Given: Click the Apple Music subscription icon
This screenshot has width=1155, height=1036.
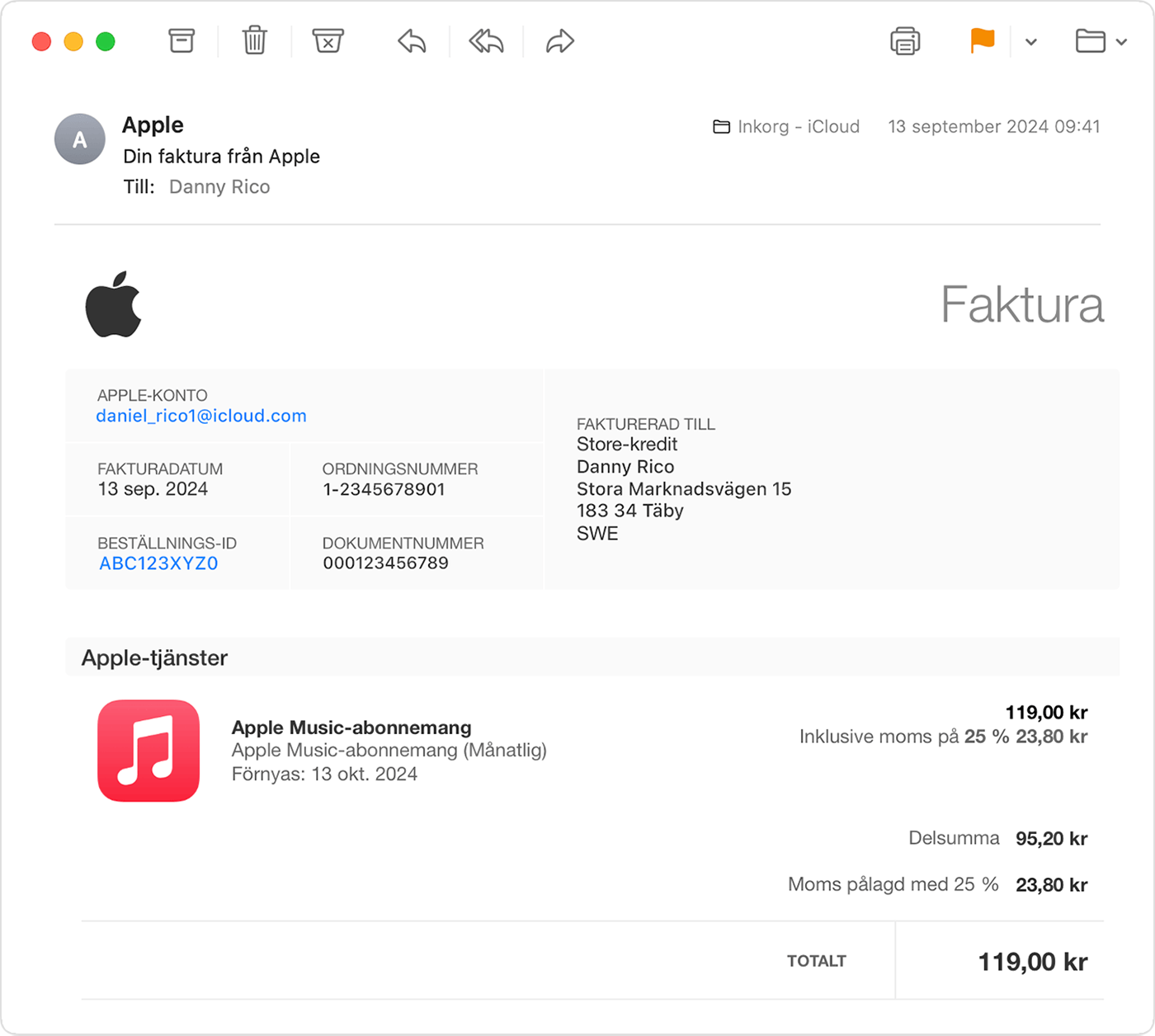Looking at the screenshot, I should [x=148, y=751].
